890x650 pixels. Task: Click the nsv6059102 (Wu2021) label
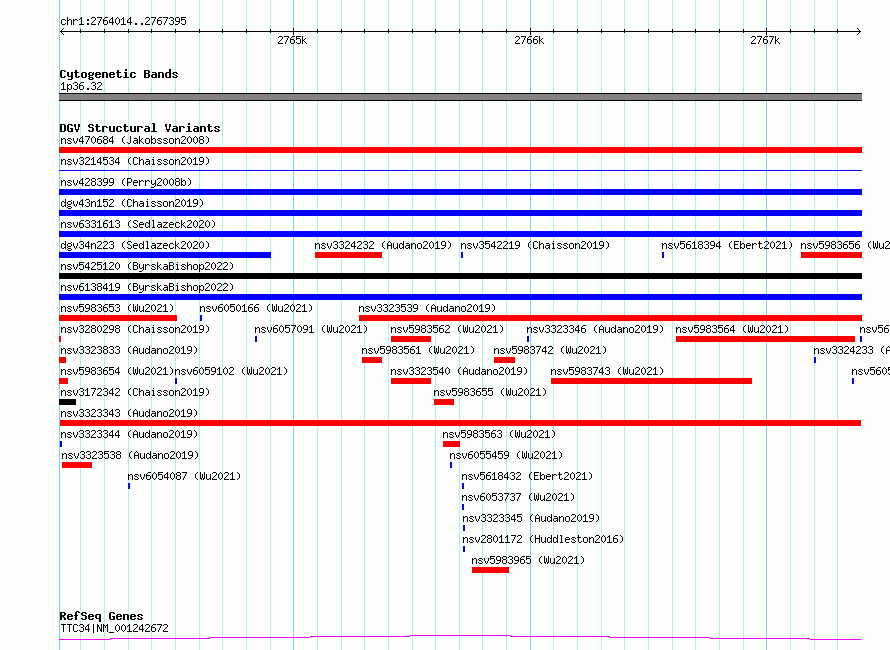click(232, 371)
